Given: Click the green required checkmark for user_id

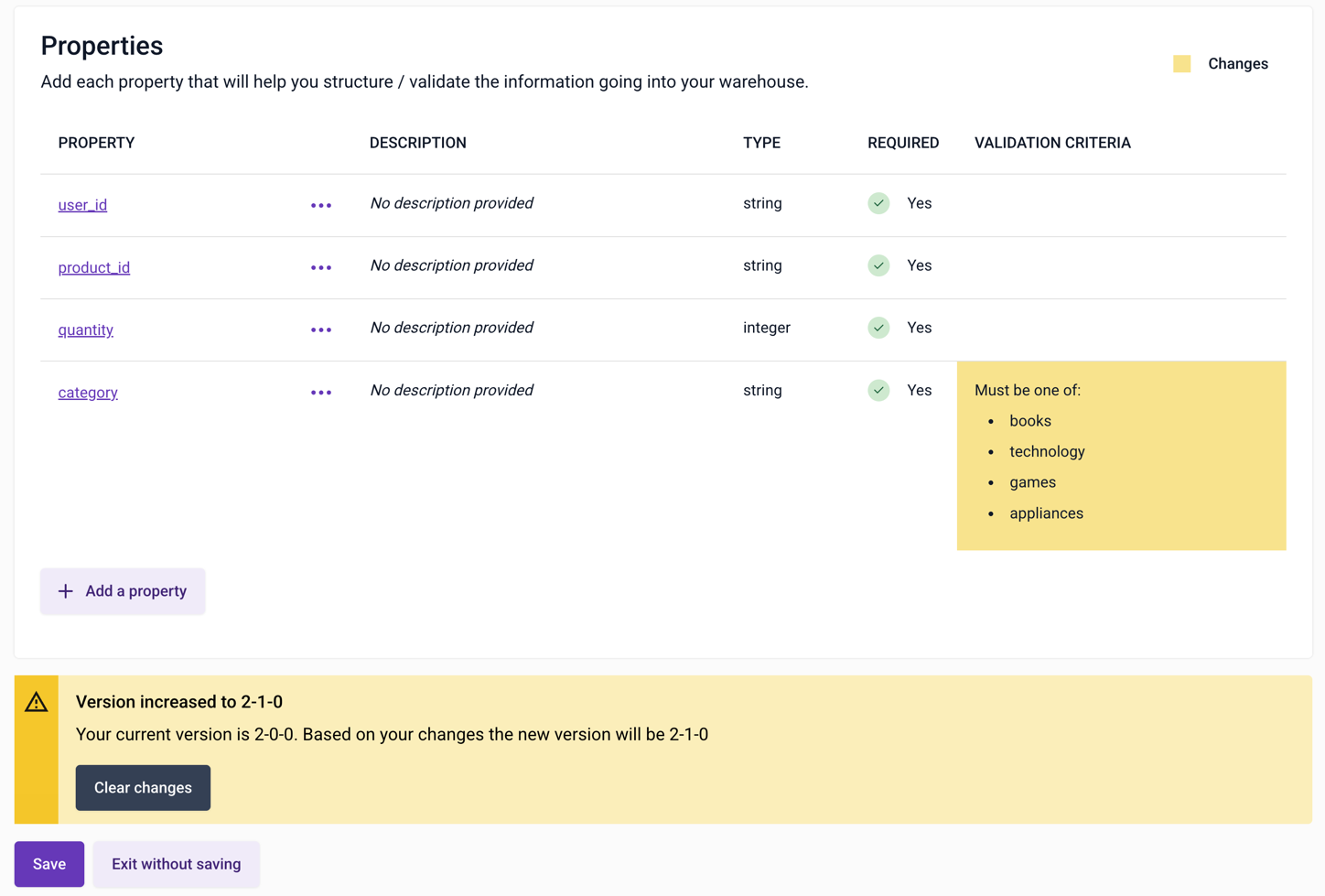Looking at the screenshot, I should pos(878,203).
